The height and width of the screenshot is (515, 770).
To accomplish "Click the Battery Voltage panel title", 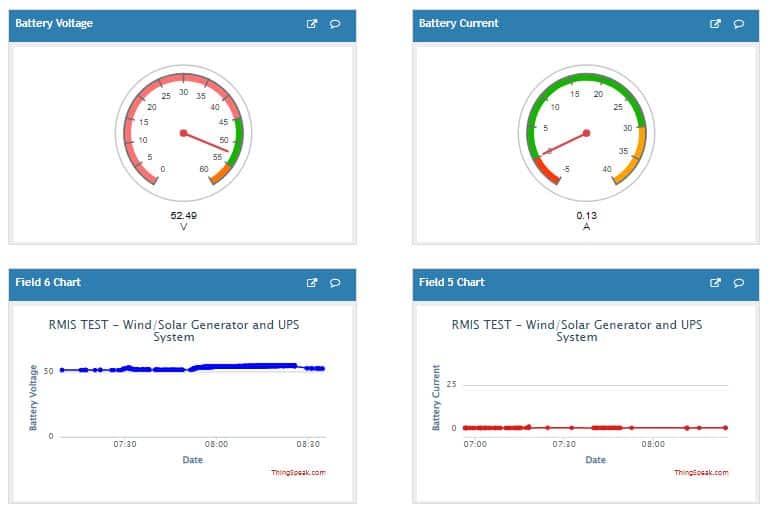I will pos(54,23).
